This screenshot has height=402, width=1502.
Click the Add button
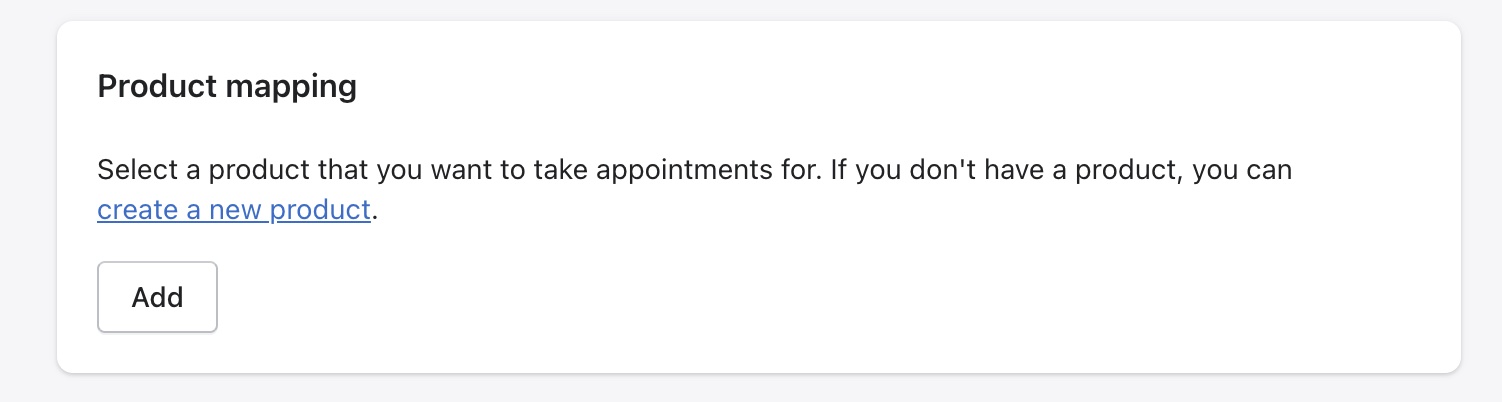point(157,297)
